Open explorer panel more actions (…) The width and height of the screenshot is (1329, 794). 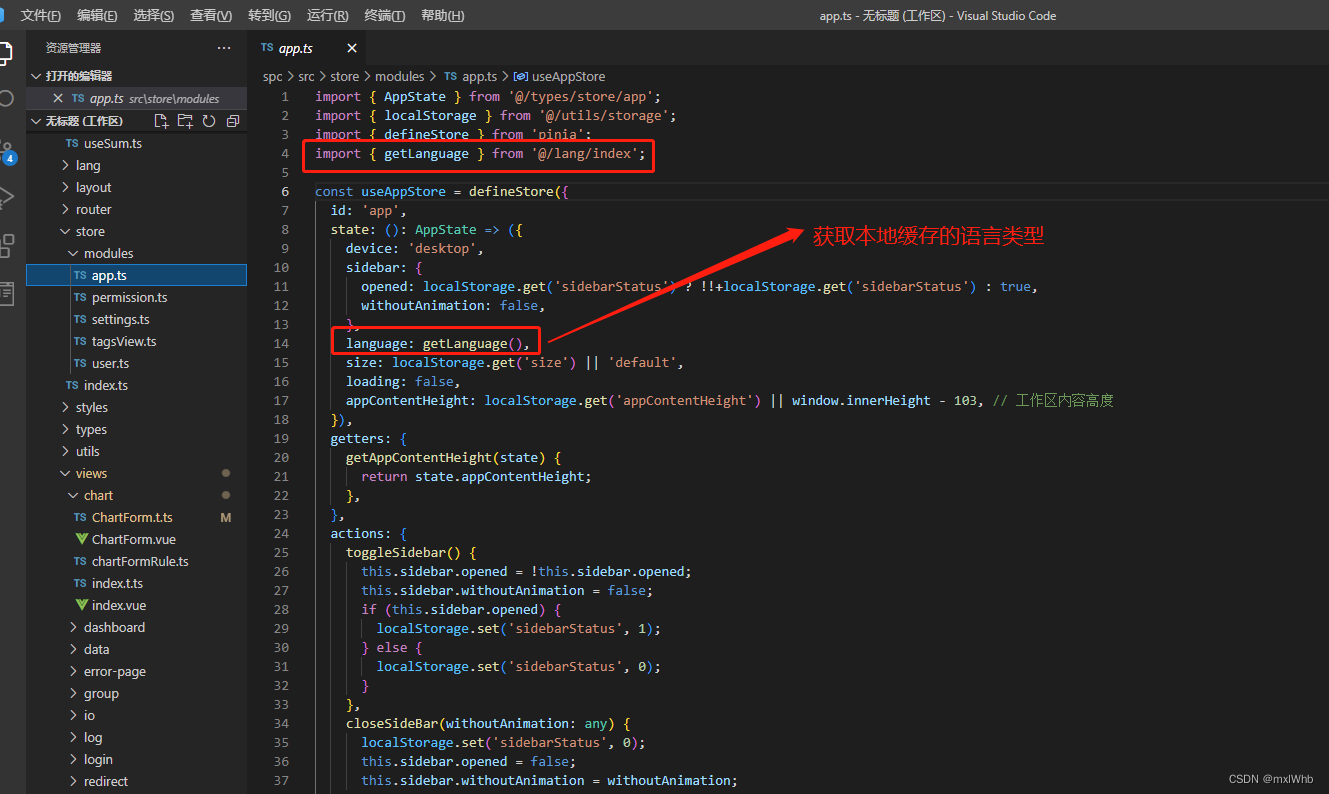tap(224, 48)
